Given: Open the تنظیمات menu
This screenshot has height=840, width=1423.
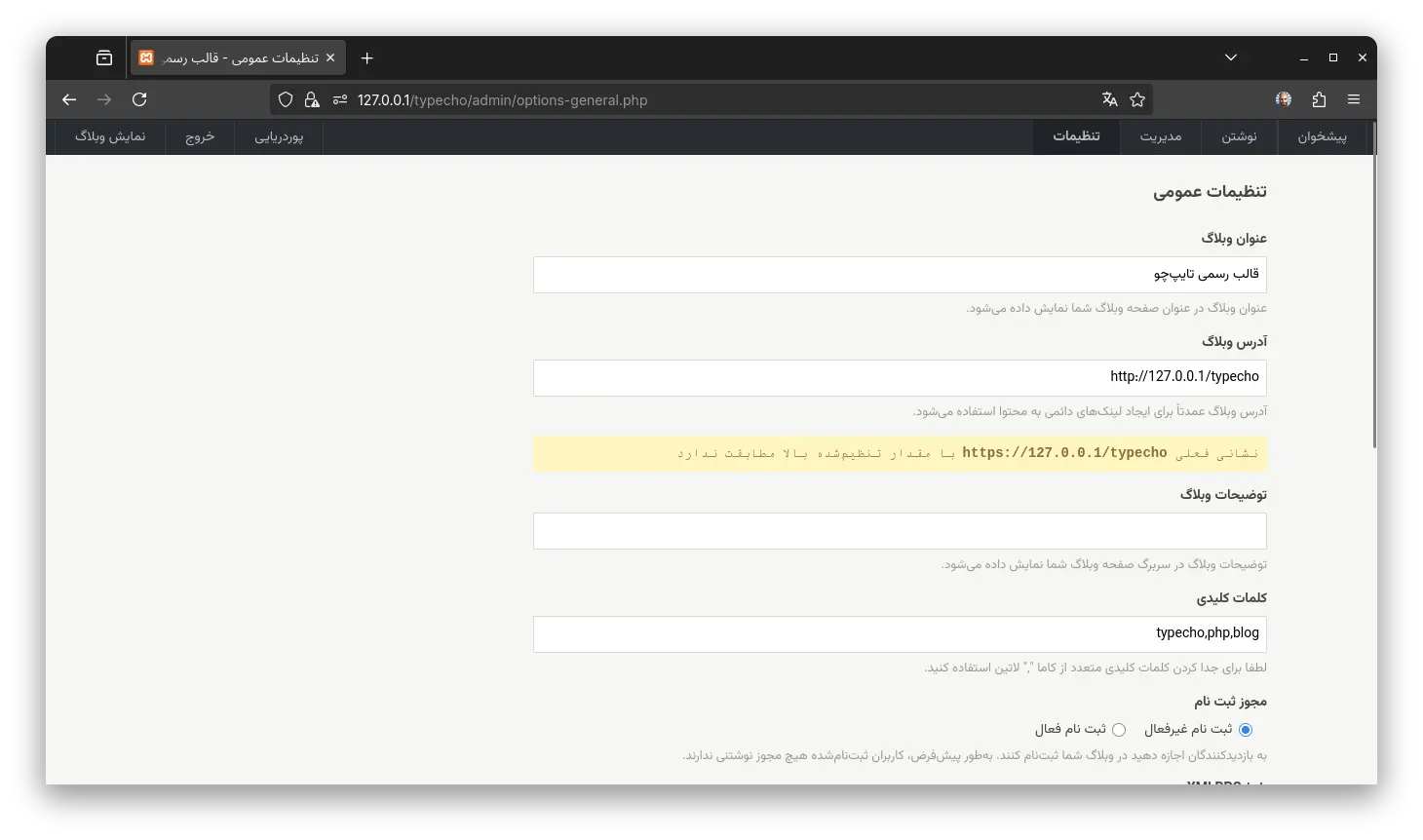Looking at the screenshot, I should [1076, 136].
